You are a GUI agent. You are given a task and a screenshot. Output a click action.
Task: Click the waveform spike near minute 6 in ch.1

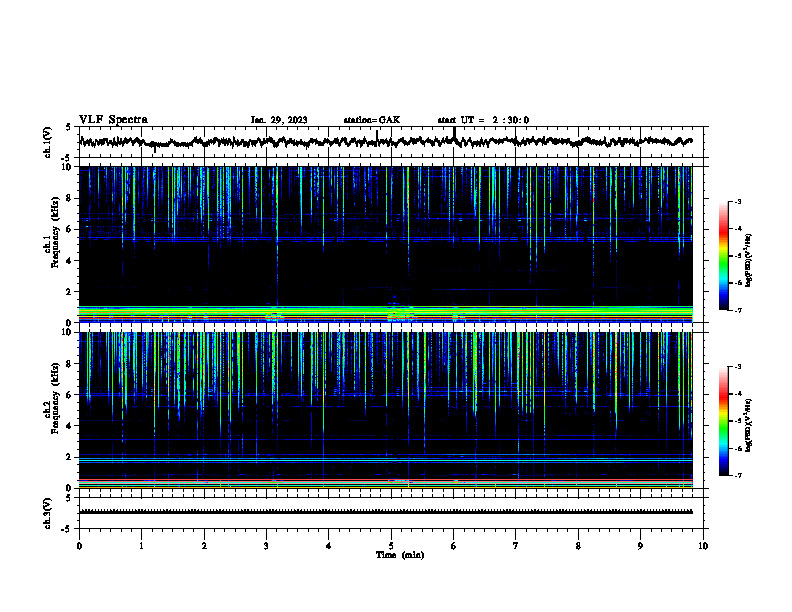tap(454, 134)
